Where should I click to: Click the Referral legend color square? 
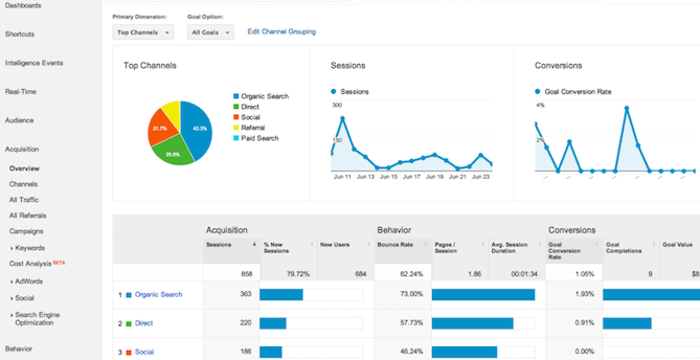pos(236,128)
